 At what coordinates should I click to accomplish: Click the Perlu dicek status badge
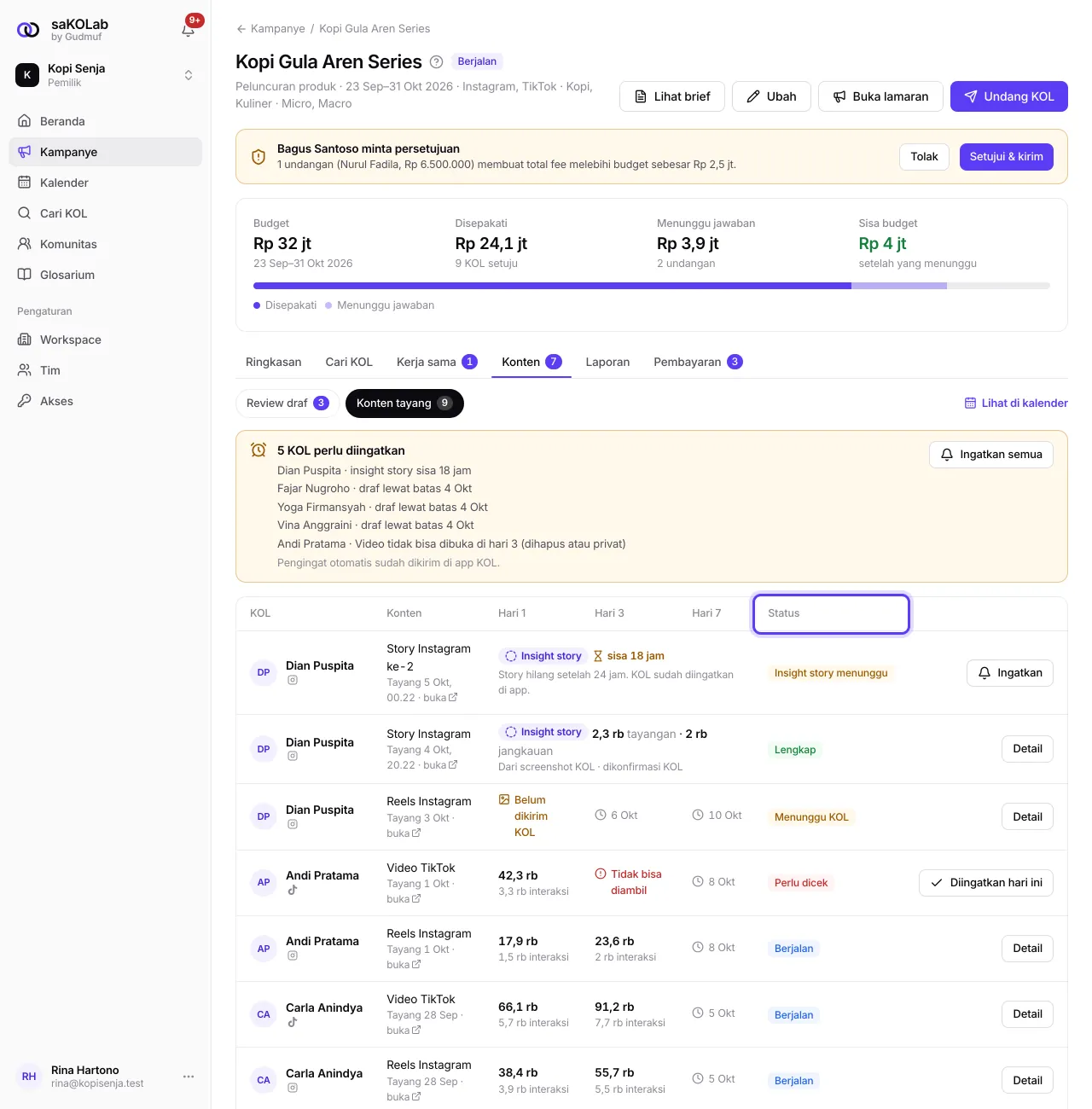[801, 883]
